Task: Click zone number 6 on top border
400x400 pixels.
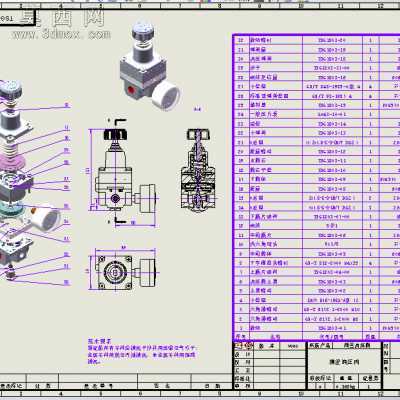Action: tap(139, 6)
